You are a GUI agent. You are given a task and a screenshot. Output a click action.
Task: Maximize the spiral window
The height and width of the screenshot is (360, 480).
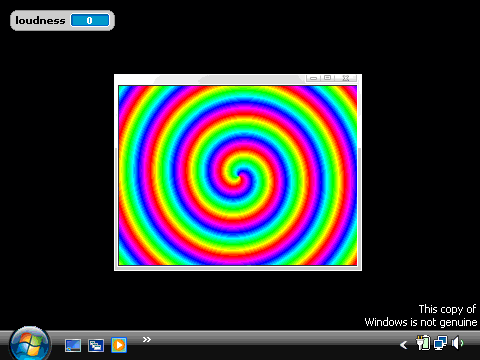(x=328, y=78)
